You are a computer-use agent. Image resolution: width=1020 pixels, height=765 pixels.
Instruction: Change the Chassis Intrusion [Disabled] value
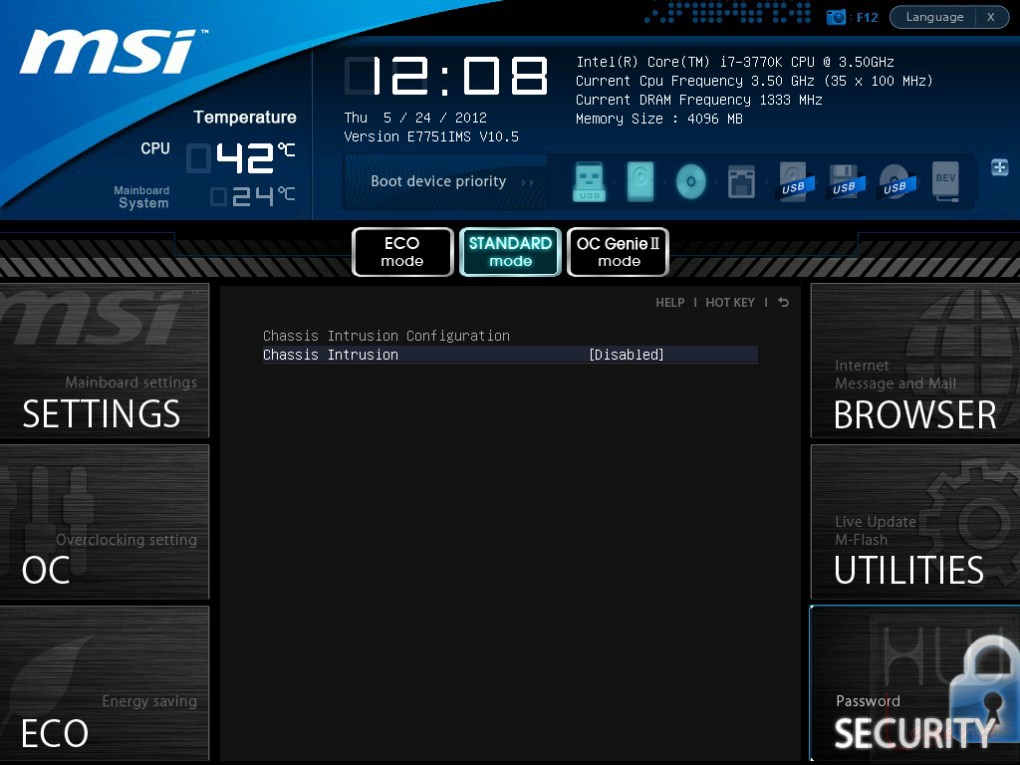coord(626,355)
